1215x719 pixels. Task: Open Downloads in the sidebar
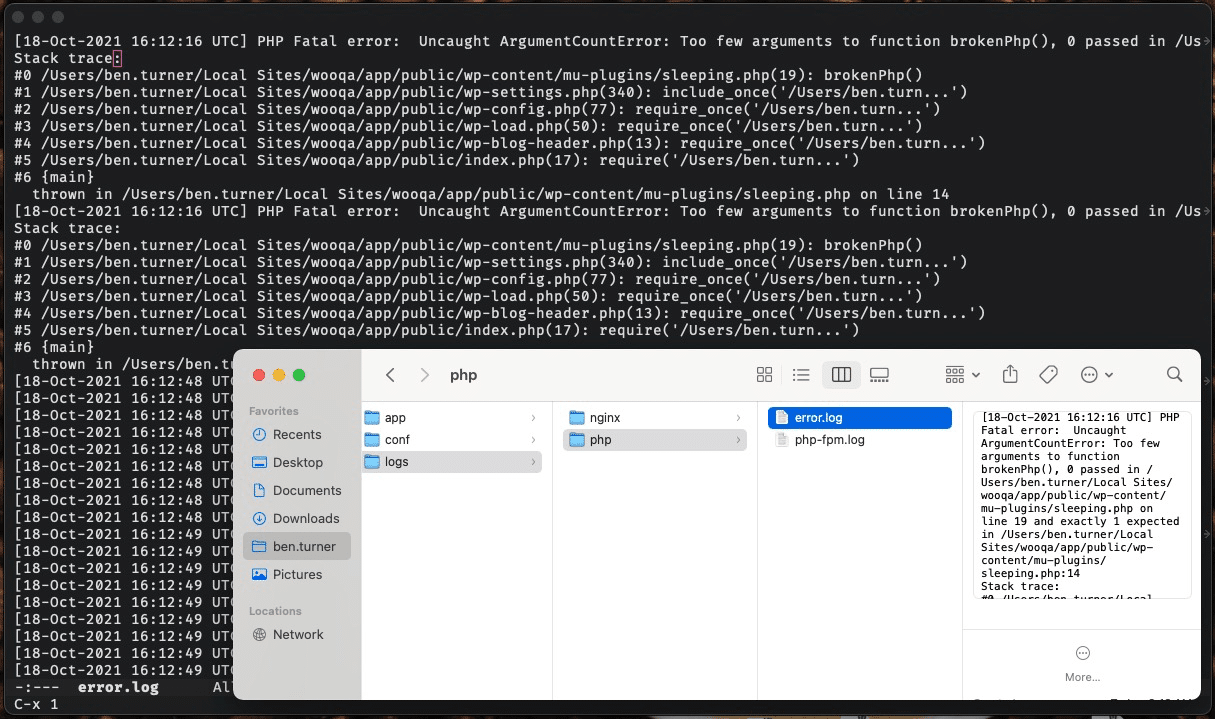pos(306,519)
